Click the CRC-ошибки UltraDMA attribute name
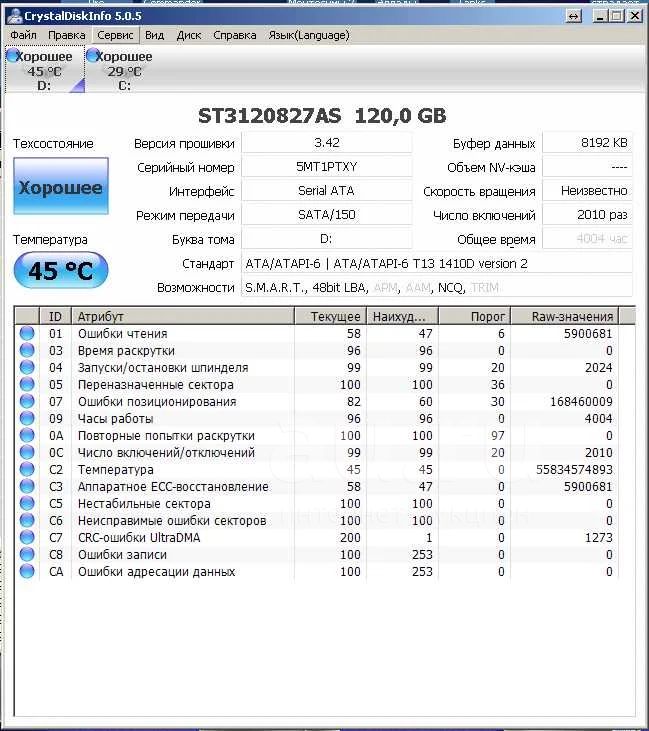 coord(139,538)
